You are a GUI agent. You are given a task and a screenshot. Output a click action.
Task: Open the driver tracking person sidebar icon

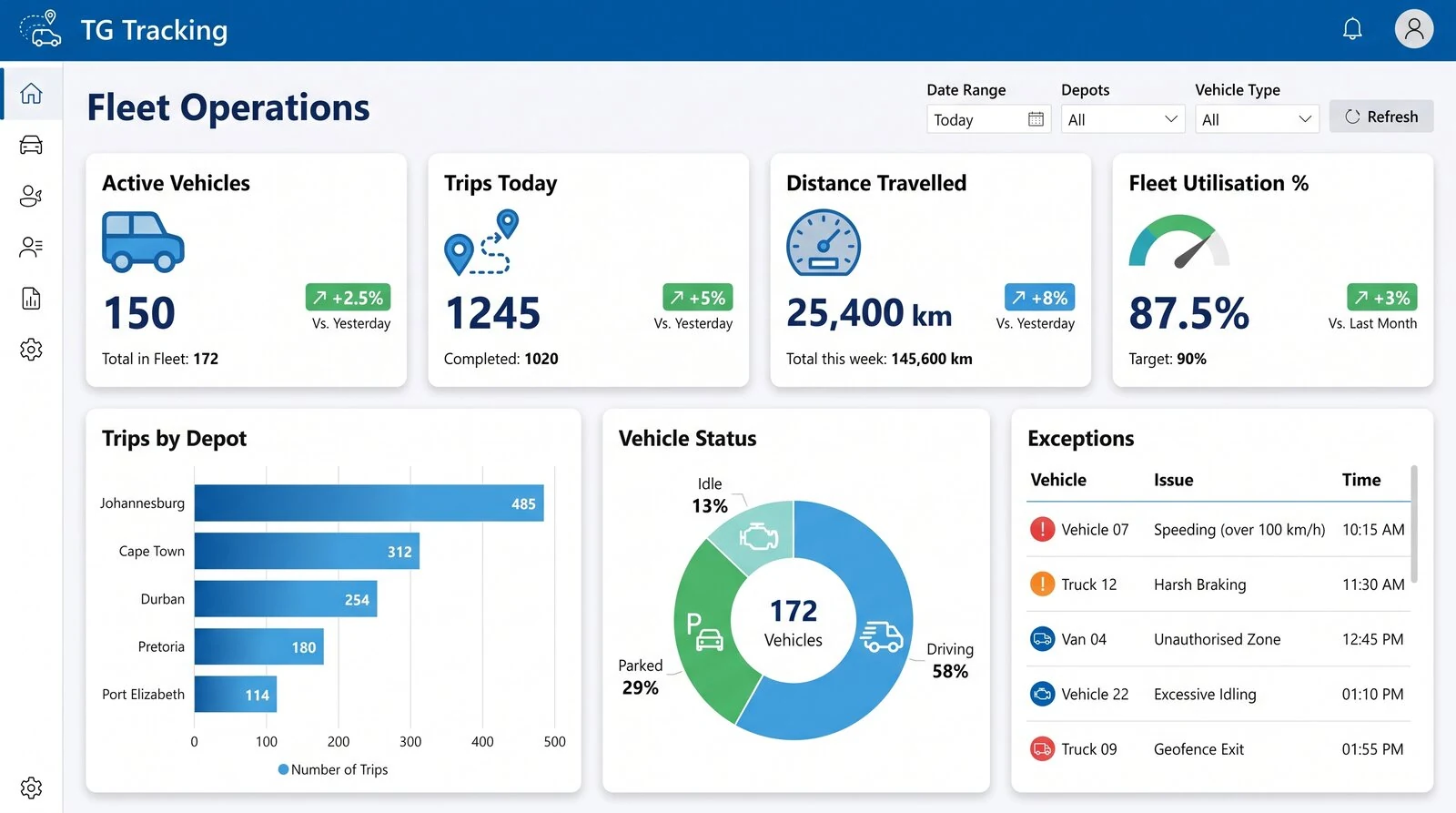pyautogui.click(x=31, y=196)
